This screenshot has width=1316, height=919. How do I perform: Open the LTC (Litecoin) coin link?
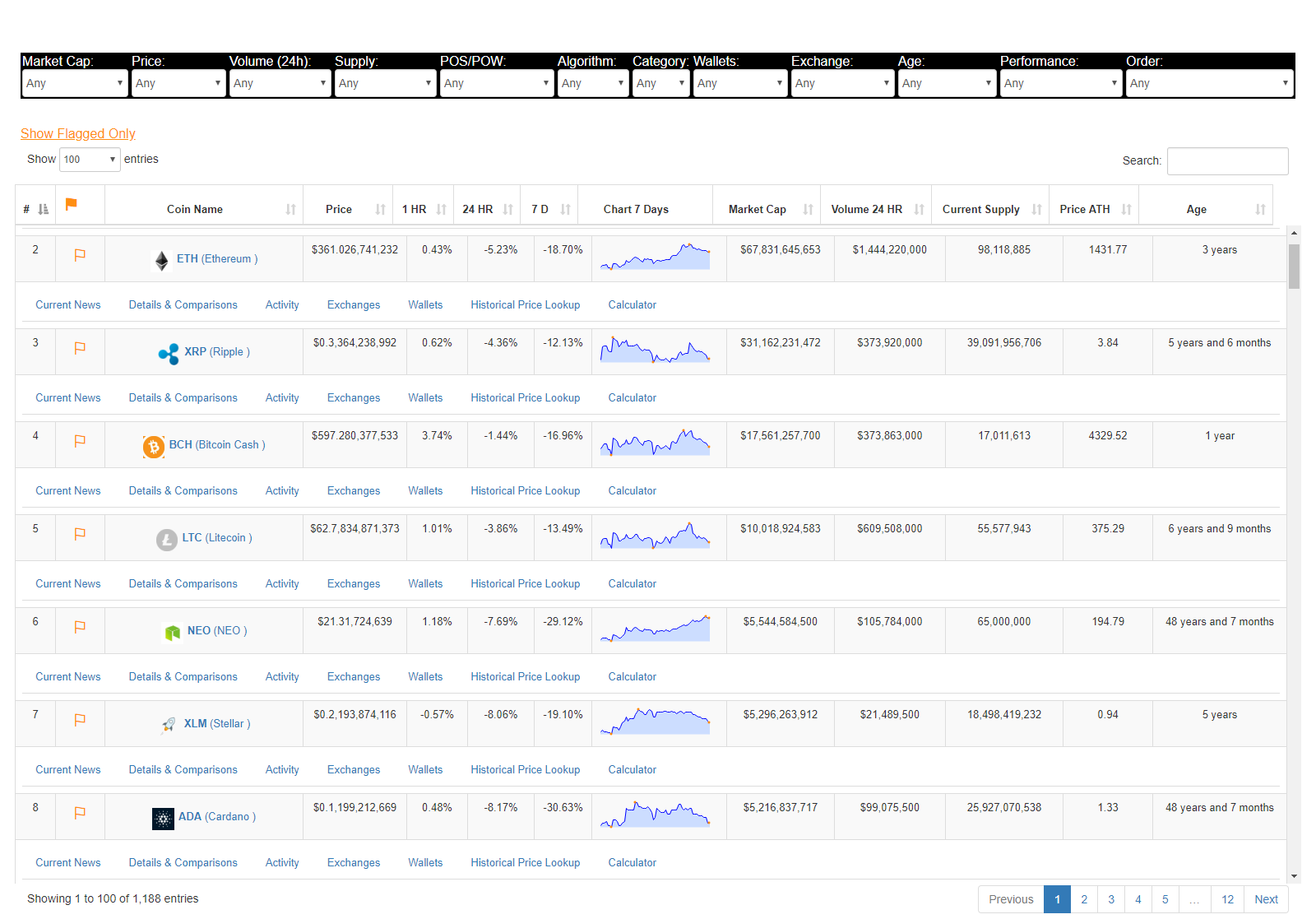point(217,537)
